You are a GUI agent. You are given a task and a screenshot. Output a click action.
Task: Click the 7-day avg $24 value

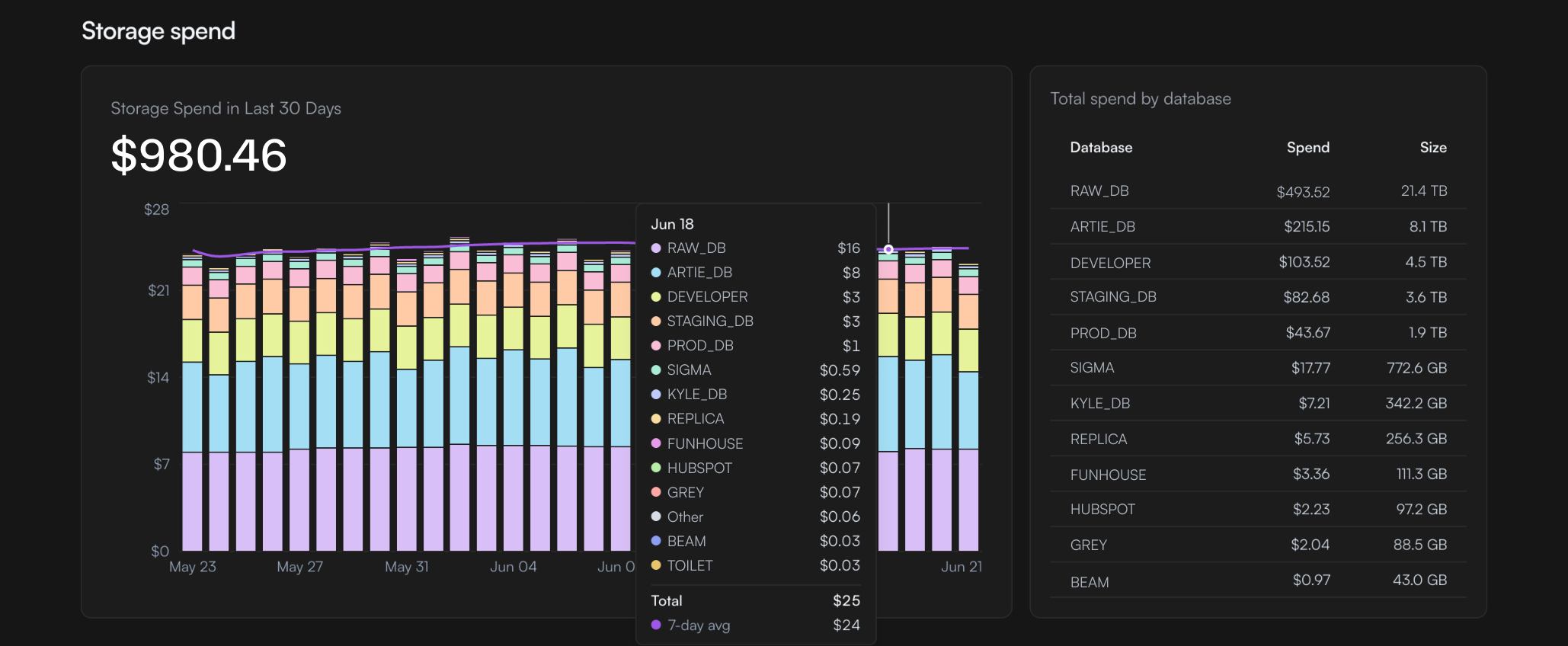pos(846,625)
